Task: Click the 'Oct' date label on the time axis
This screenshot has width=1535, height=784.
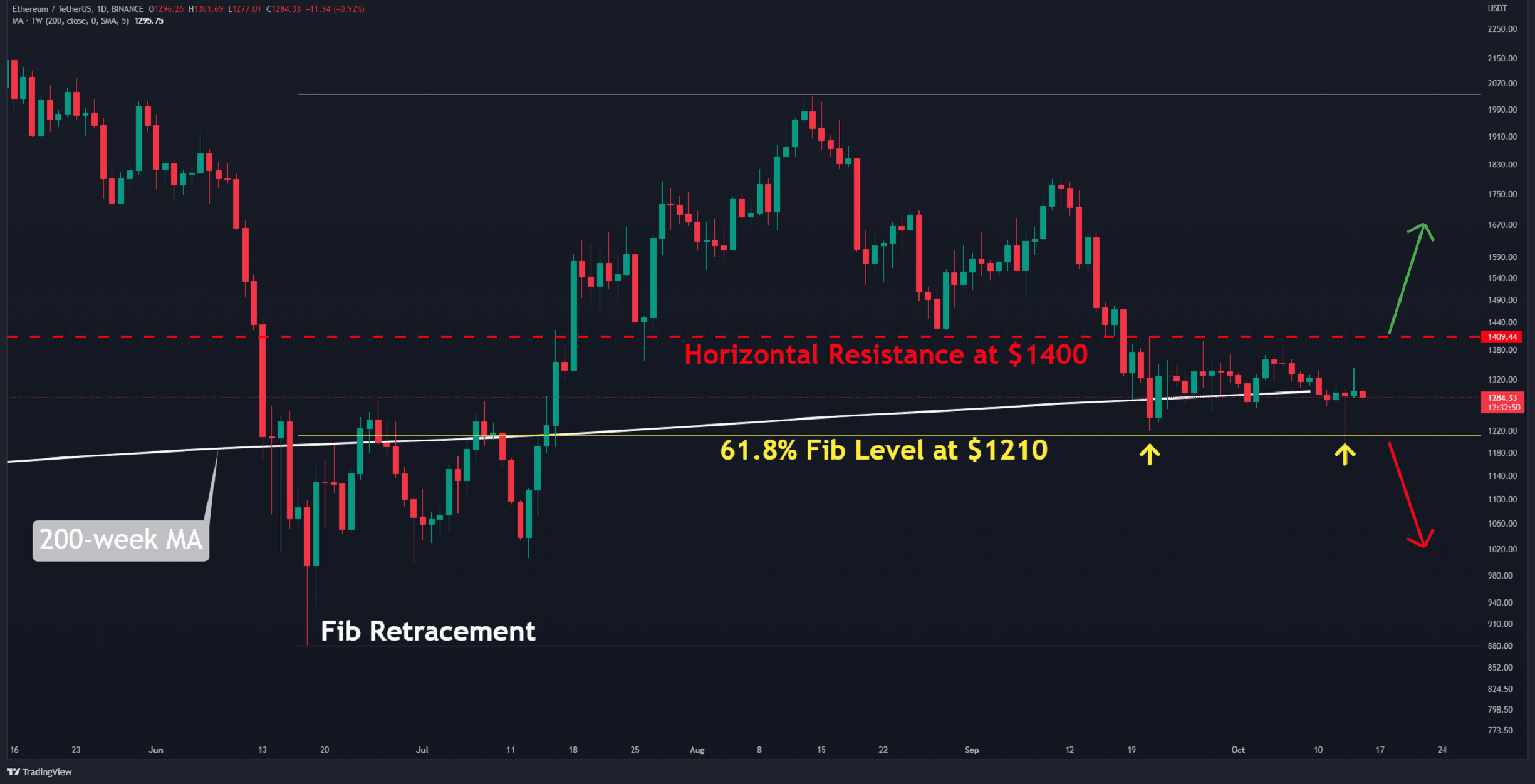Action: [1238, 750]
